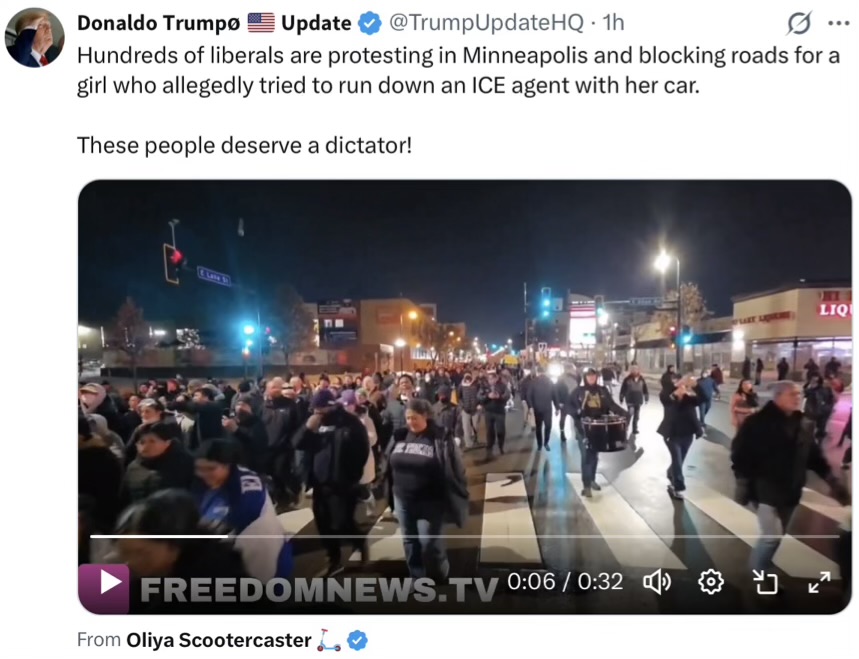
Task: Open the TrumpUpdateHQ profile avatar
Action: coord(35,37)
